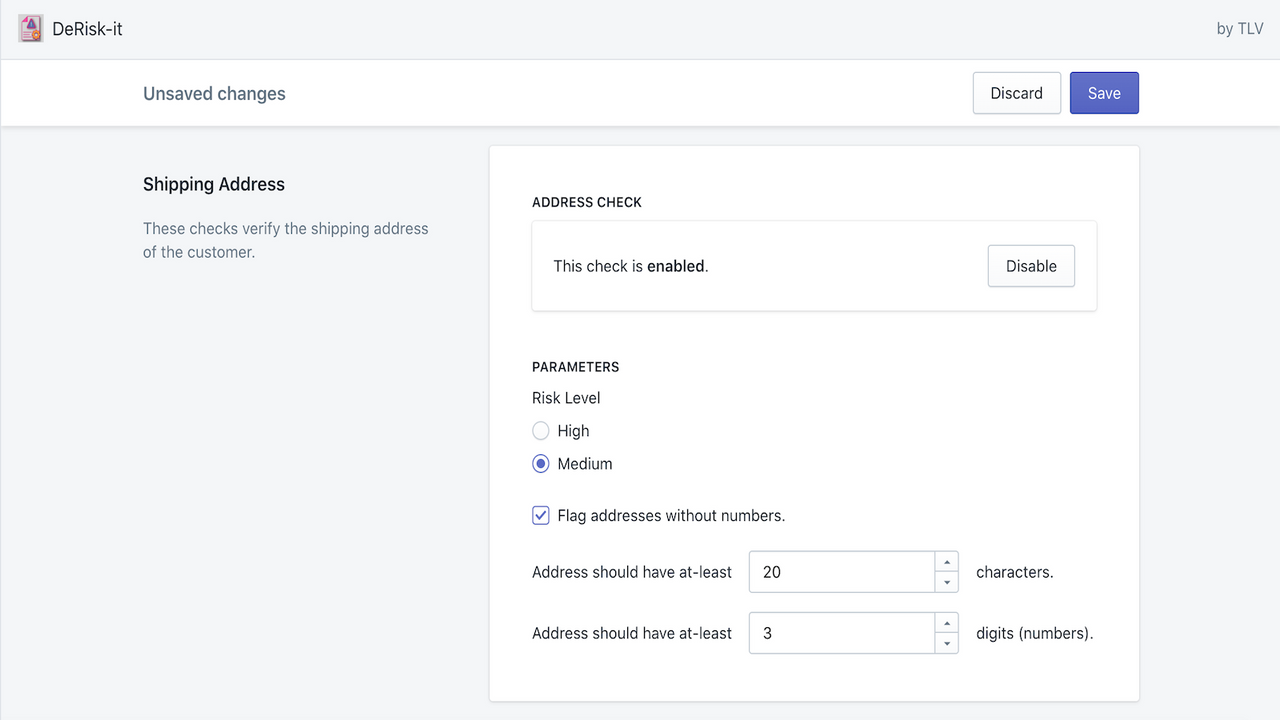Click the ADDRESS CHECK section header
The height and width of the screenshot is (720, 1280).
pyautogui.click(x=587, y=202)
